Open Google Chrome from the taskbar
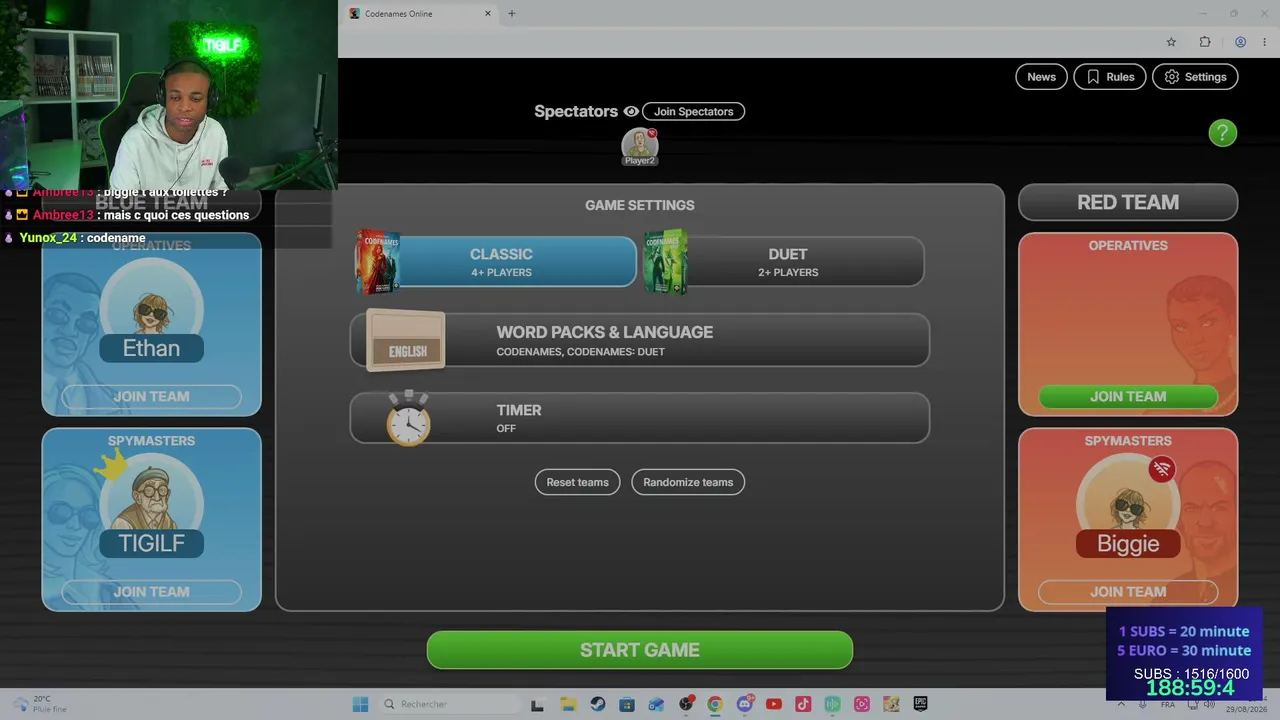The height and width of the screenshot is (720, 1280). (x=715, y=704)
